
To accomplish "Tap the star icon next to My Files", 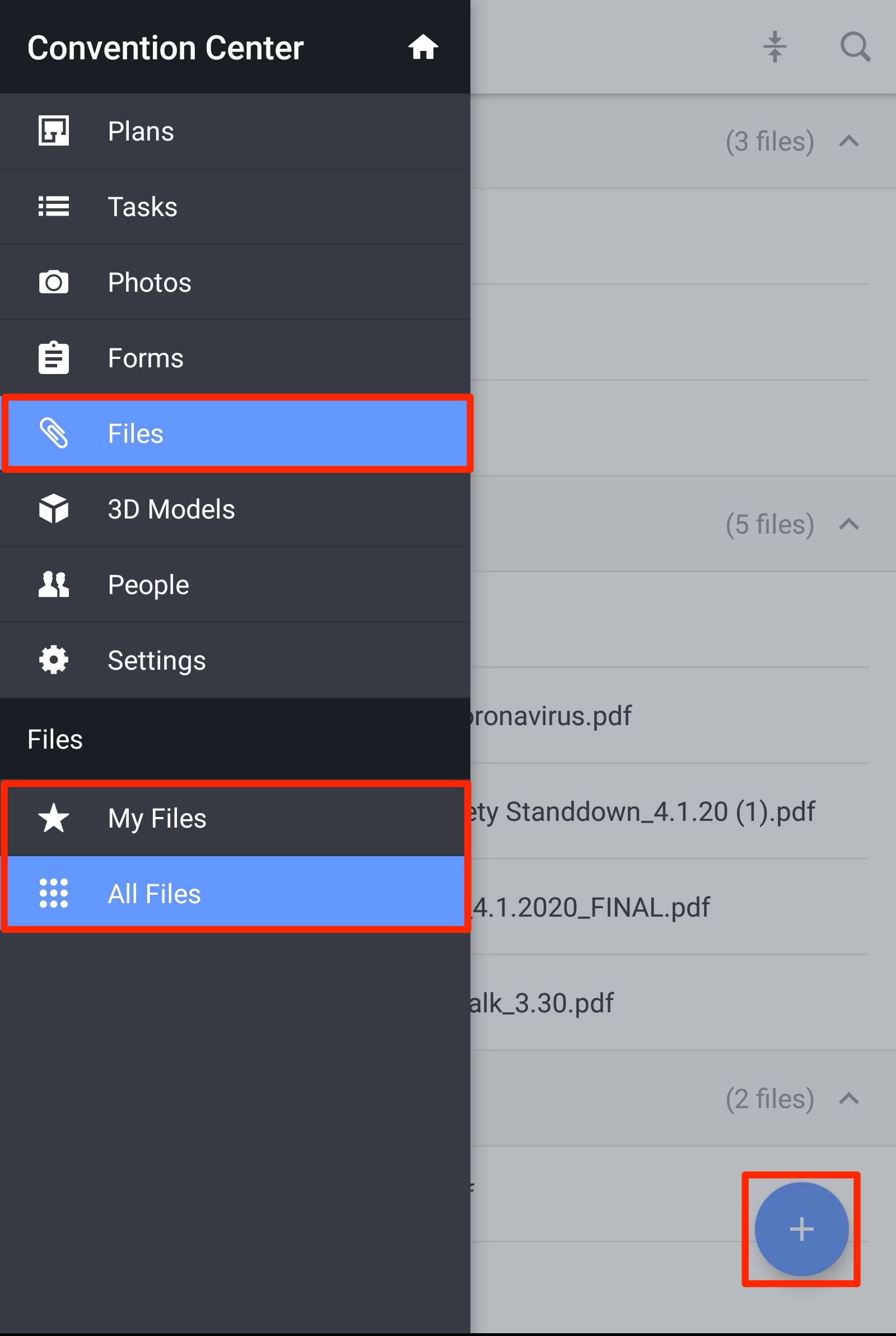I will (54, 818).
